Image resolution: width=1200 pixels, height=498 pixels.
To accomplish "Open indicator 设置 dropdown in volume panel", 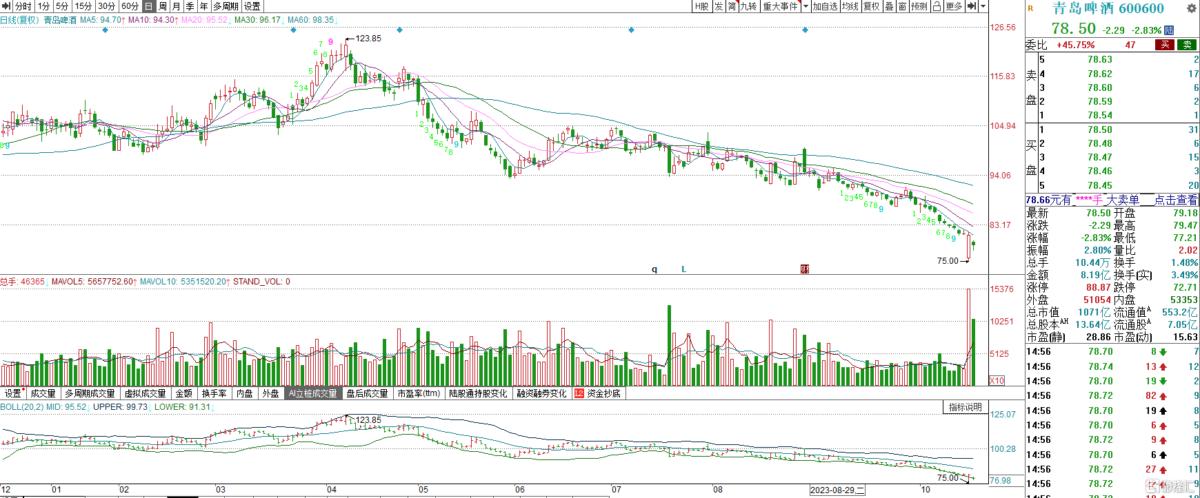I will 13,394.
